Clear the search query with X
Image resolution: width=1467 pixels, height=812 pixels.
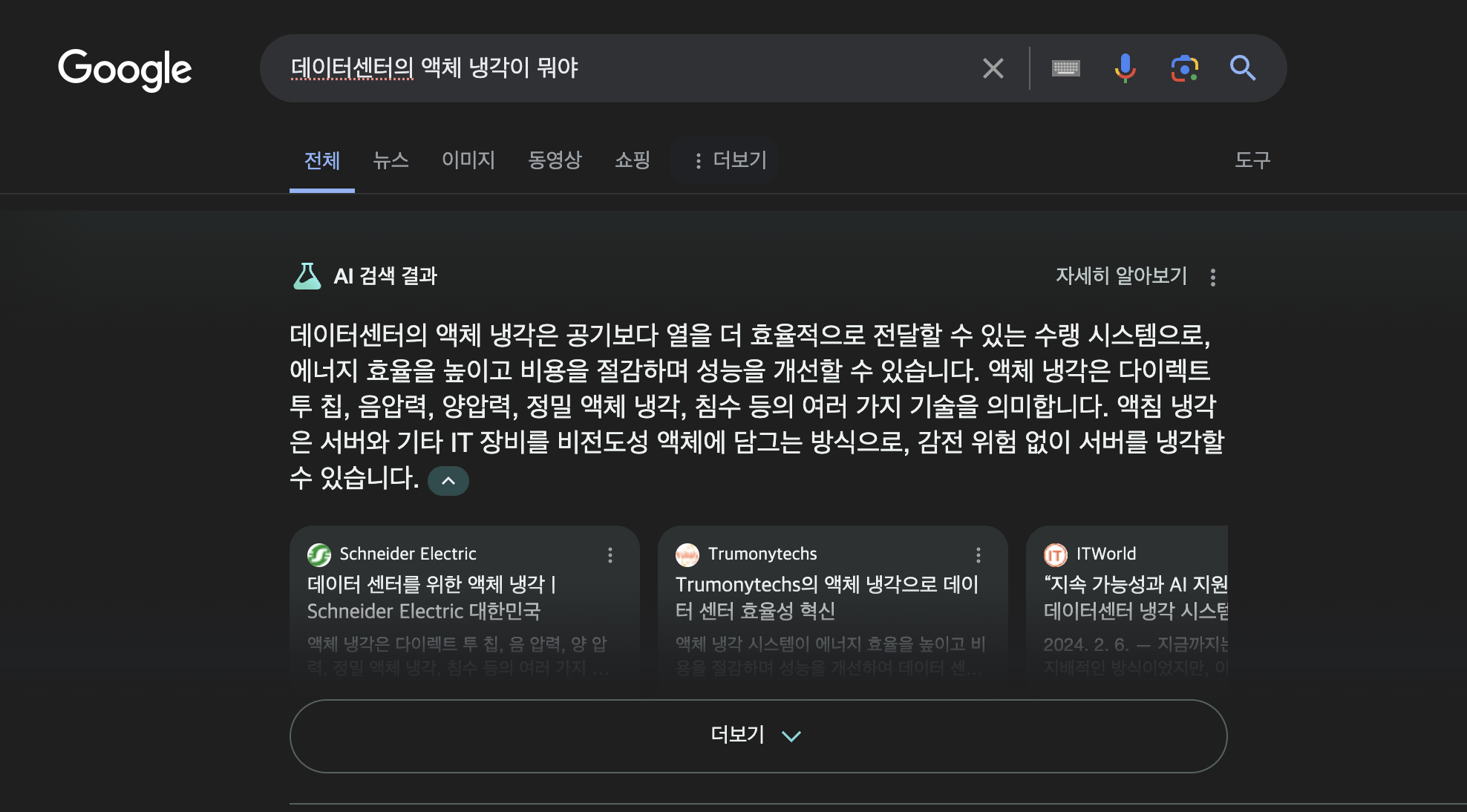pyautogui.click(x=993, y=68)
